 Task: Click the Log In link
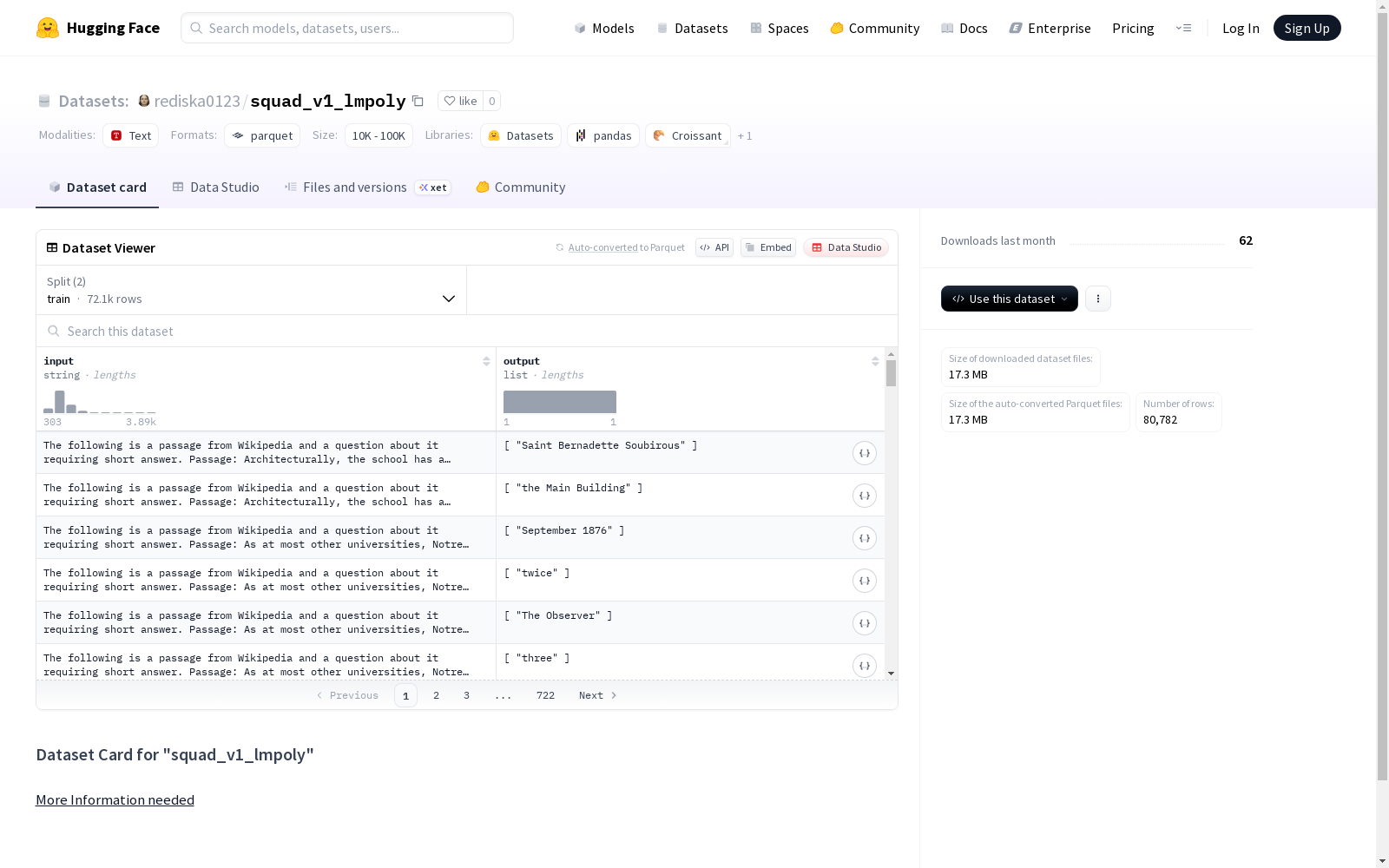[1241, 28]
